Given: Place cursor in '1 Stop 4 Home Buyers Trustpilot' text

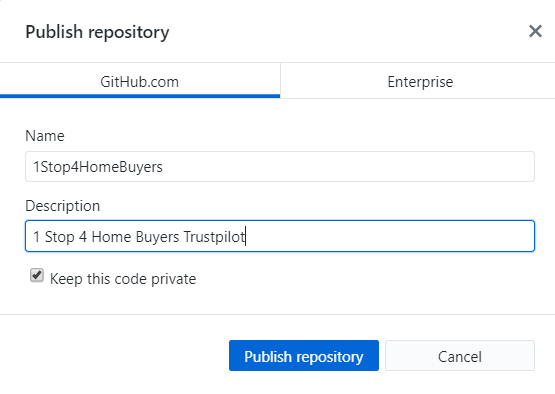Looking at the screenshot, I should [139, 237].
